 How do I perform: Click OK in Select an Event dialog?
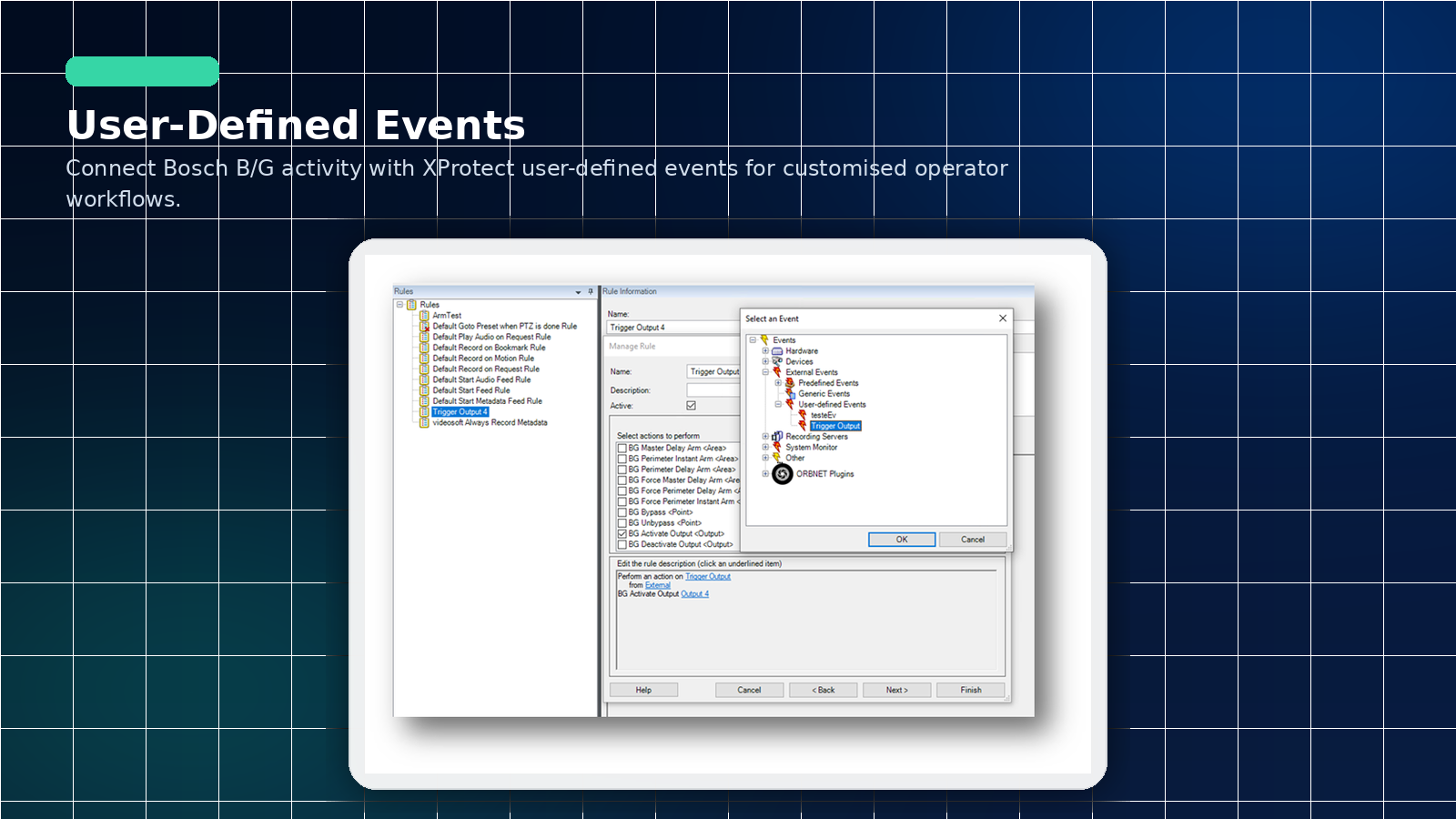(x=901, y=540)
